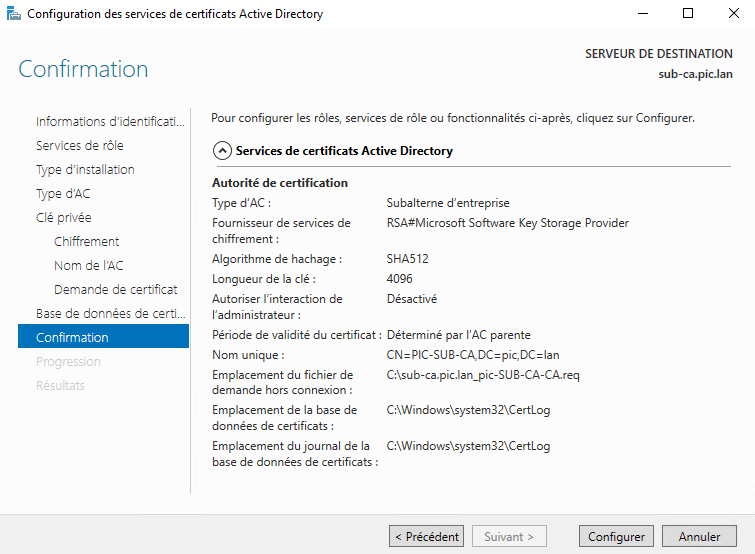Click the large Confirmation page title
Image resolution: width=755 pixels, height=554 pixels.
(x=83, y=69)
